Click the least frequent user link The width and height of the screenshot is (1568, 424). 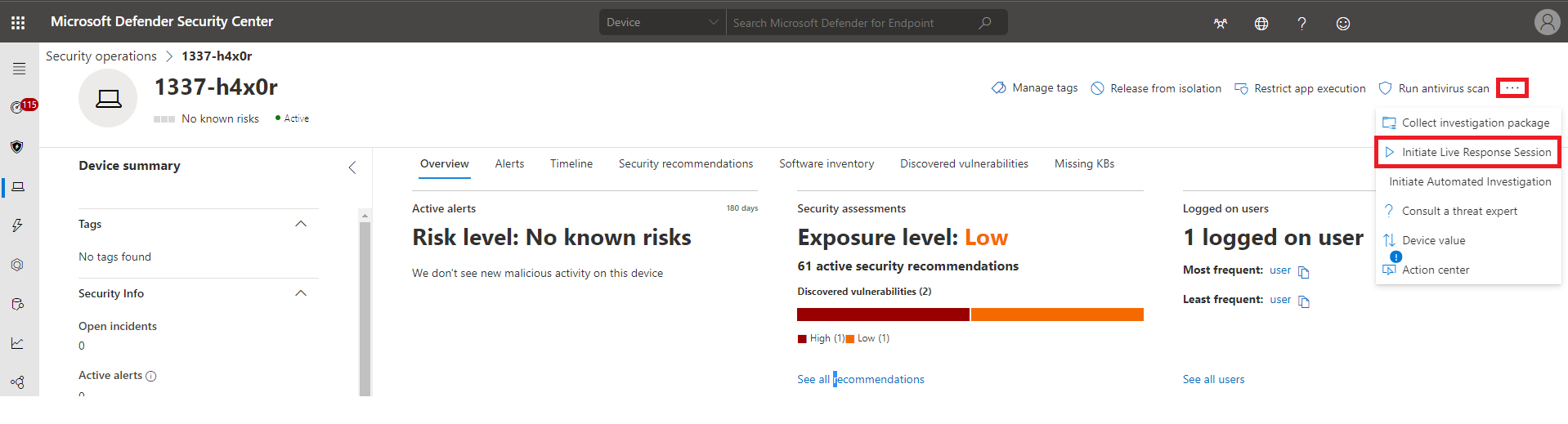(1280, 300)
